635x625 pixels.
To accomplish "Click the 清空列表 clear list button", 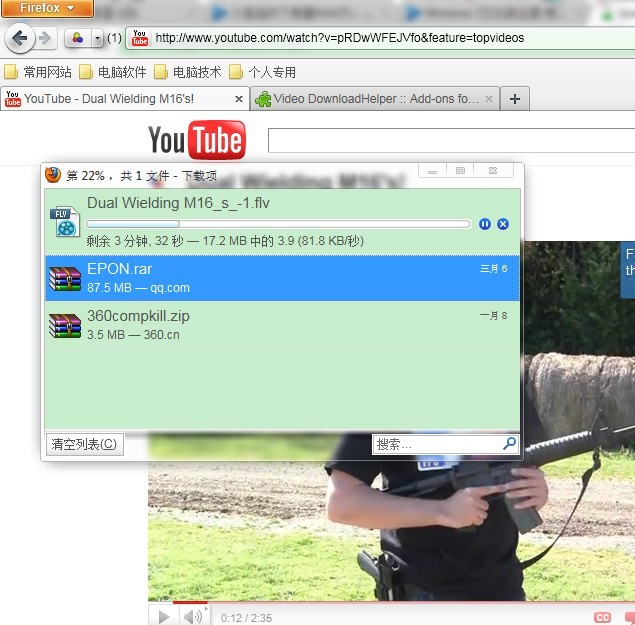I will click(85, 444).
